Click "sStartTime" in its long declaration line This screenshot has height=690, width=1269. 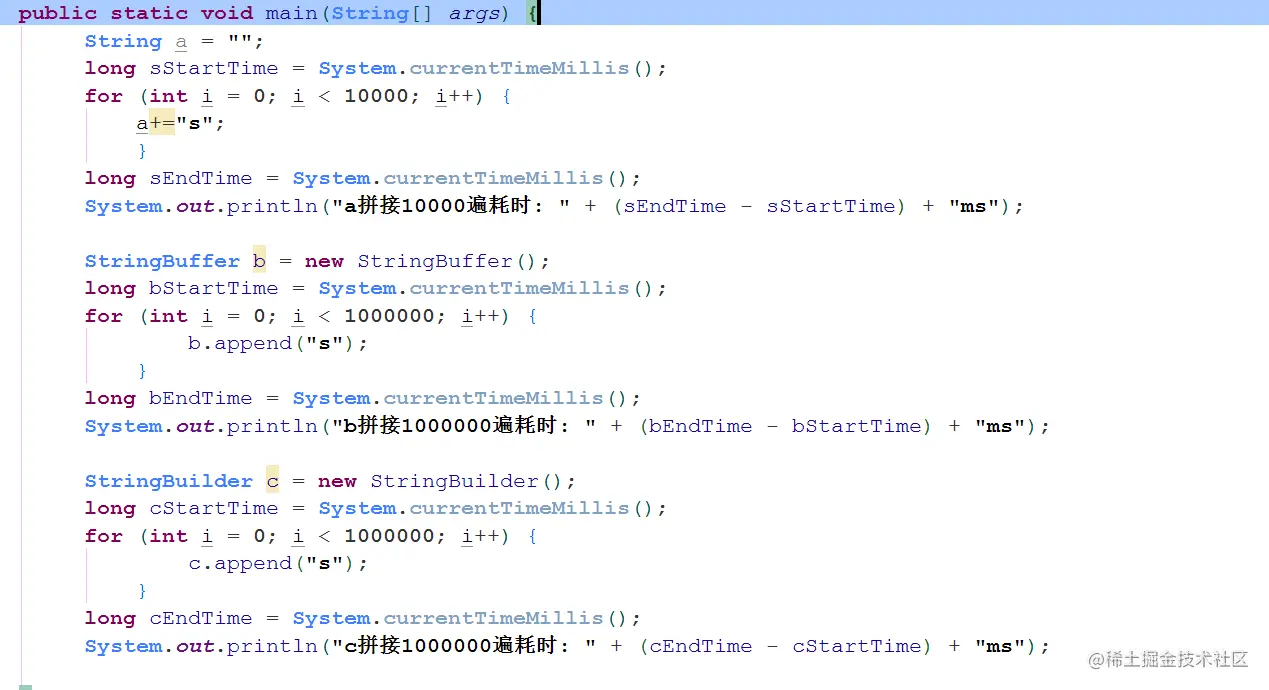tap(214, 68)
